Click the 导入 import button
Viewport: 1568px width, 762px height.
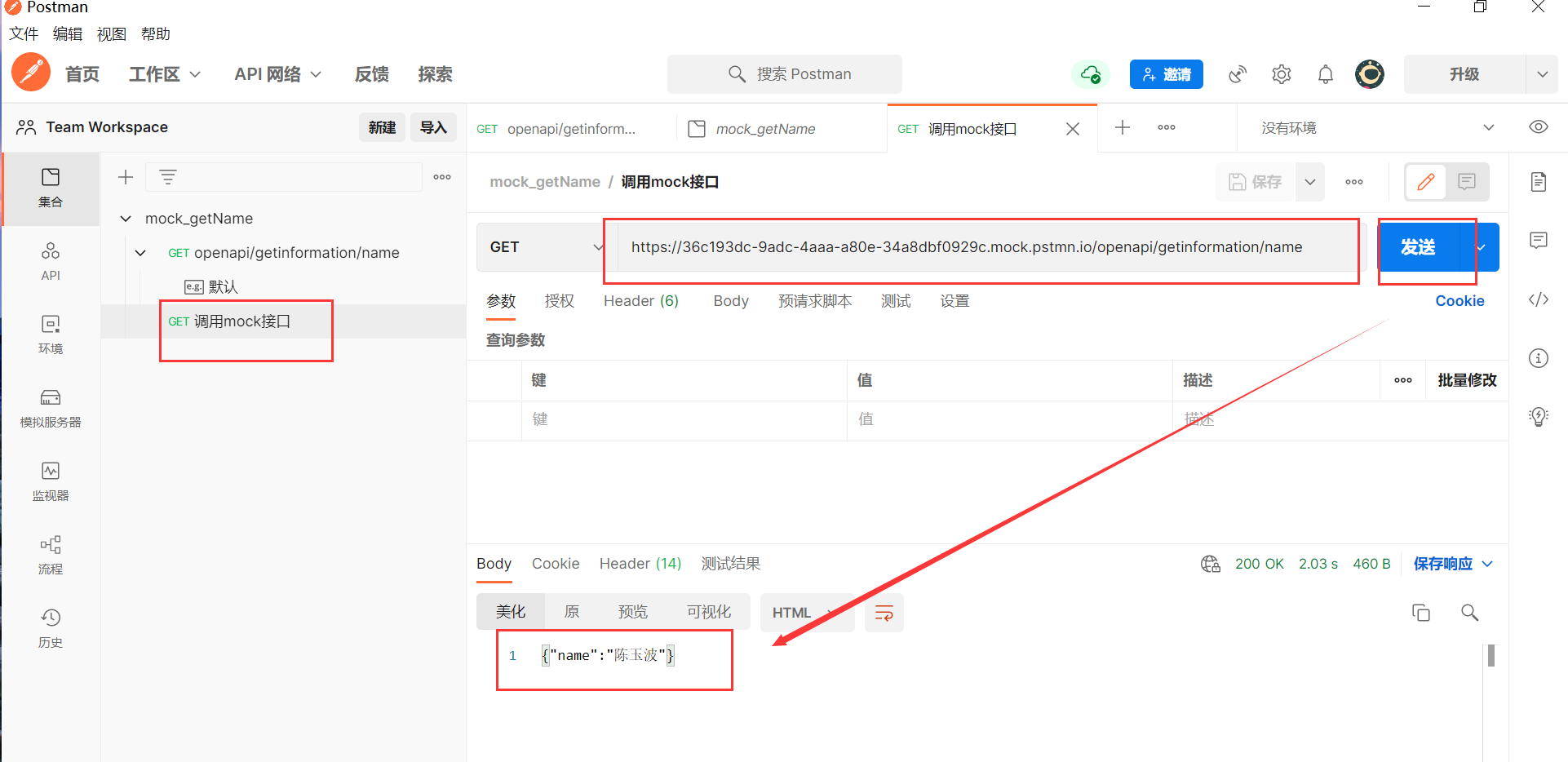[433, 127]
